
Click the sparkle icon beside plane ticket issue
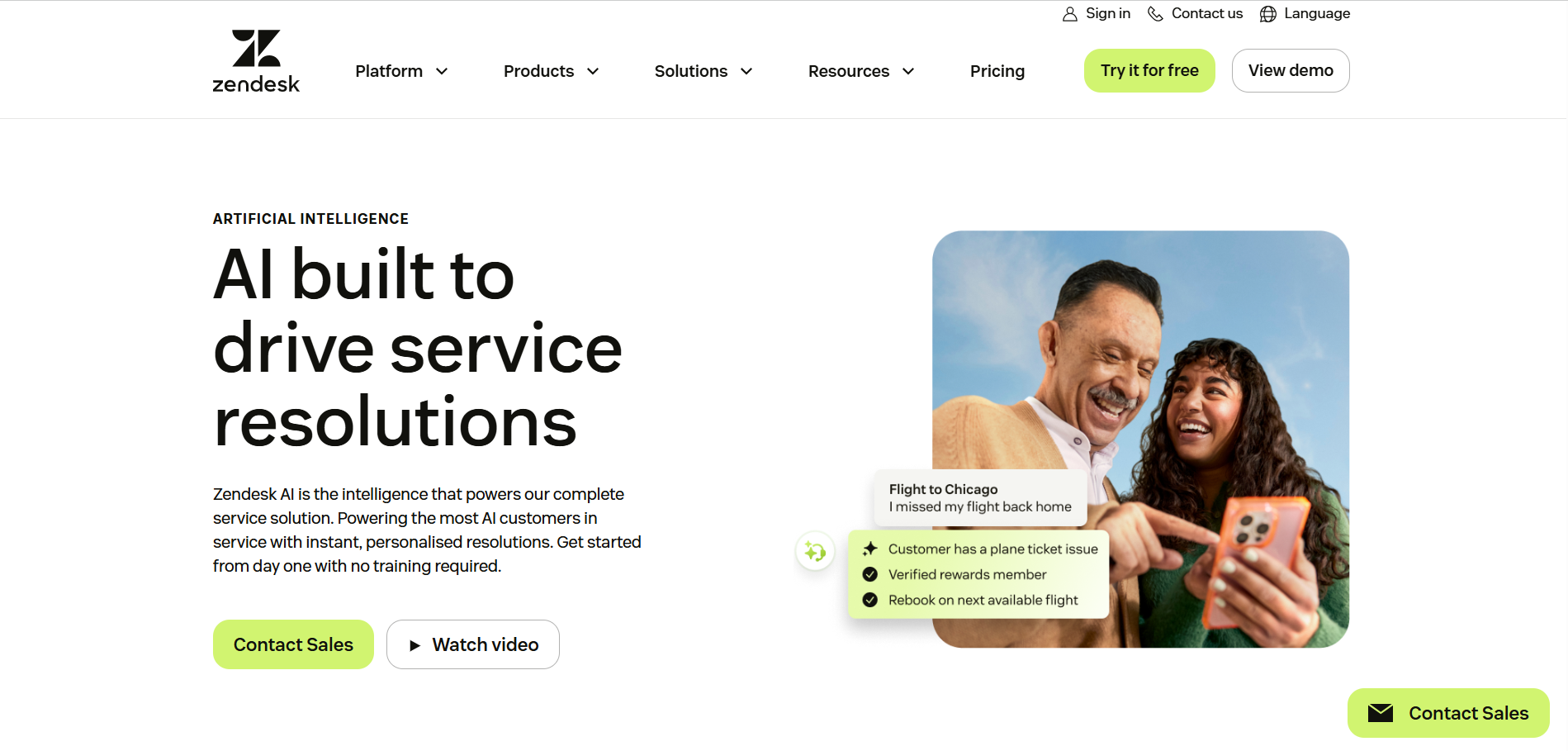[x=869, y=549]
